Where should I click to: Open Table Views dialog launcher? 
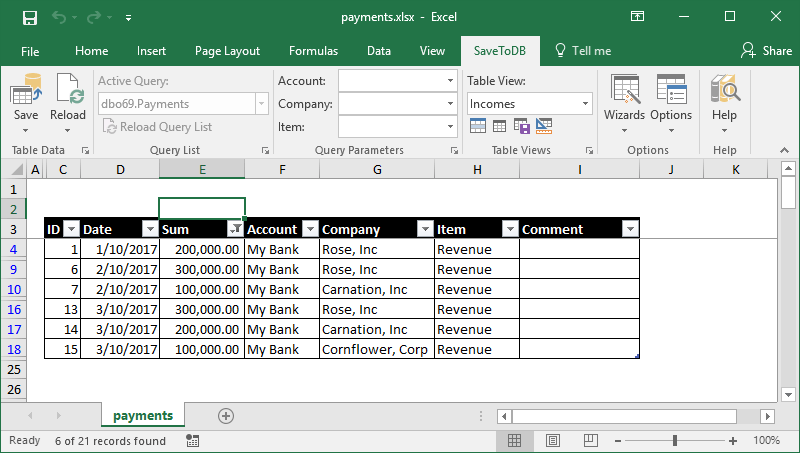pos(589,150)
